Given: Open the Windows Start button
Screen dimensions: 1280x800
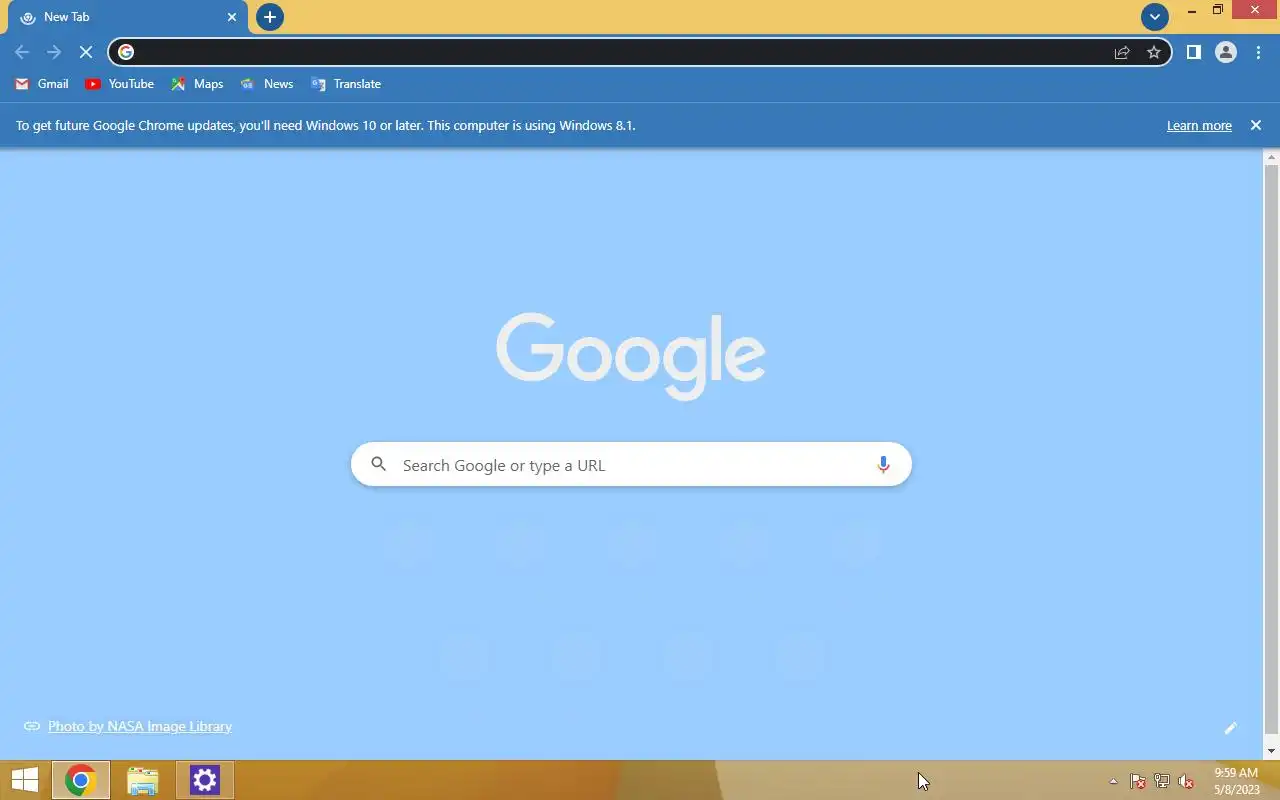Looking at the screenshot, I should (25, 780).
